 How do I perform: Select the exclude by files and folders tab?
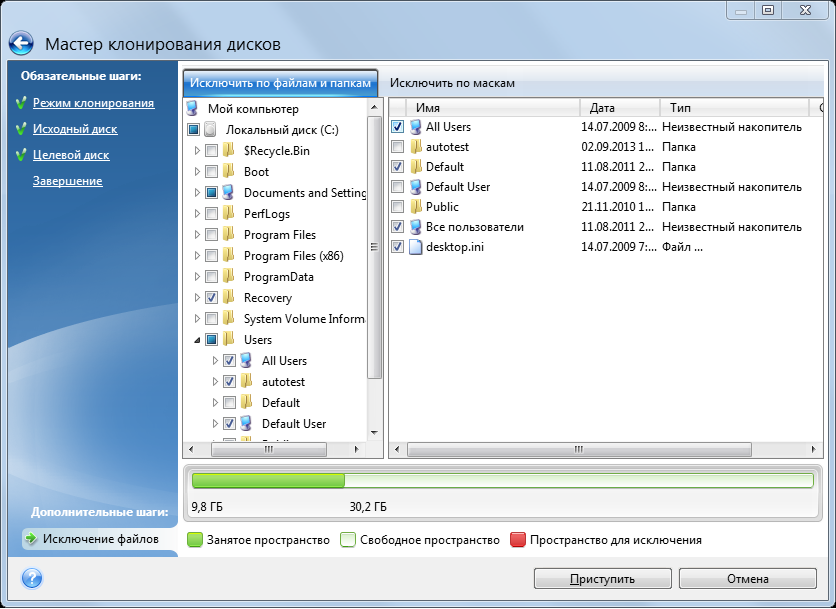click(280, 83)
